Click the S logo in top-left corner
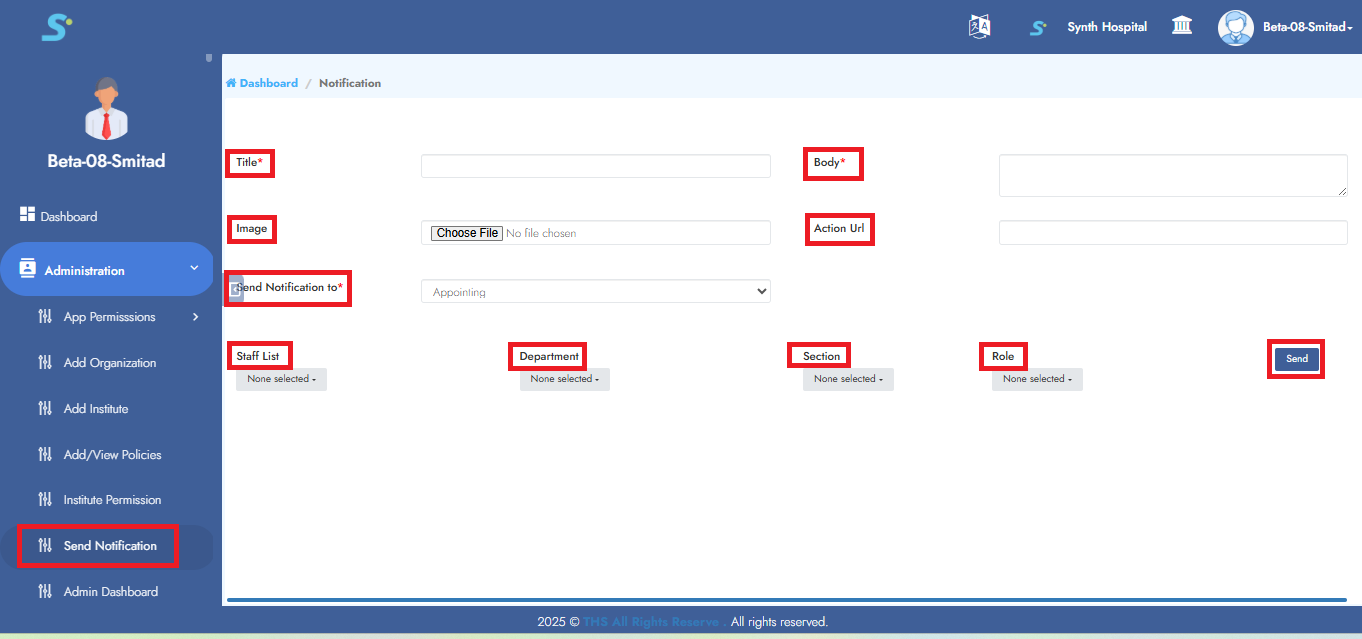Image resolution: width=1362 pixels, height=639 pixels. [x=56, y=27]
